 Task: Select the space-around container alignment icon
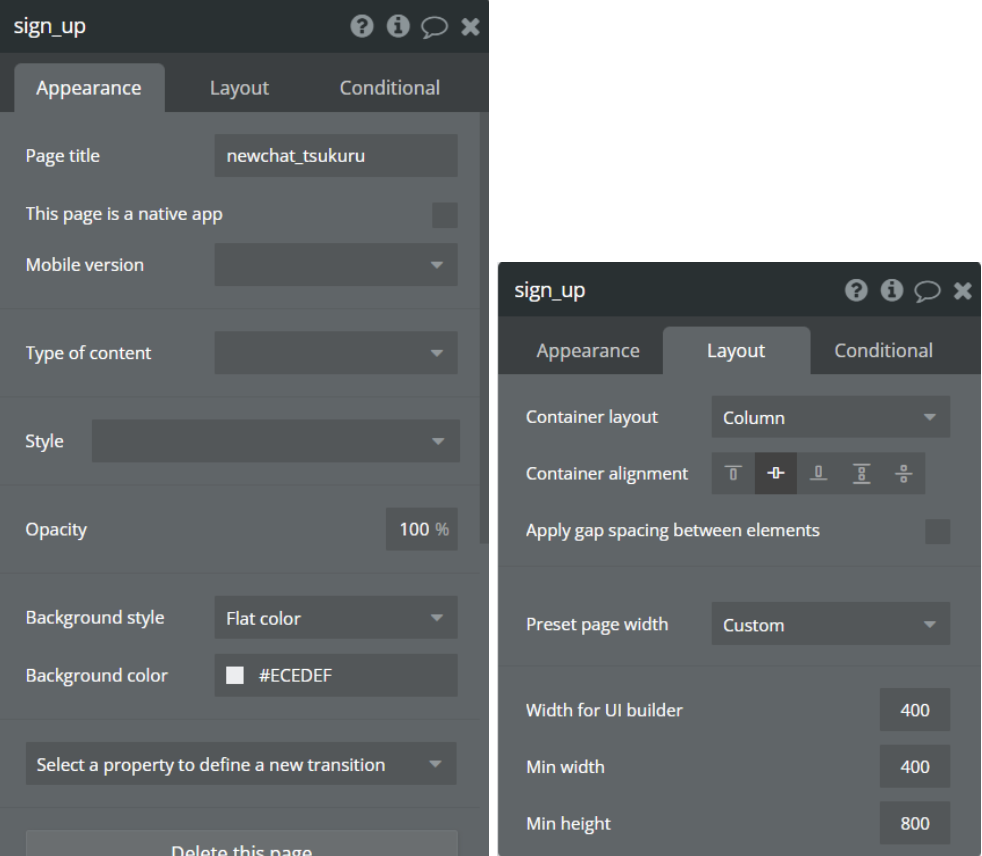(903, 474)
